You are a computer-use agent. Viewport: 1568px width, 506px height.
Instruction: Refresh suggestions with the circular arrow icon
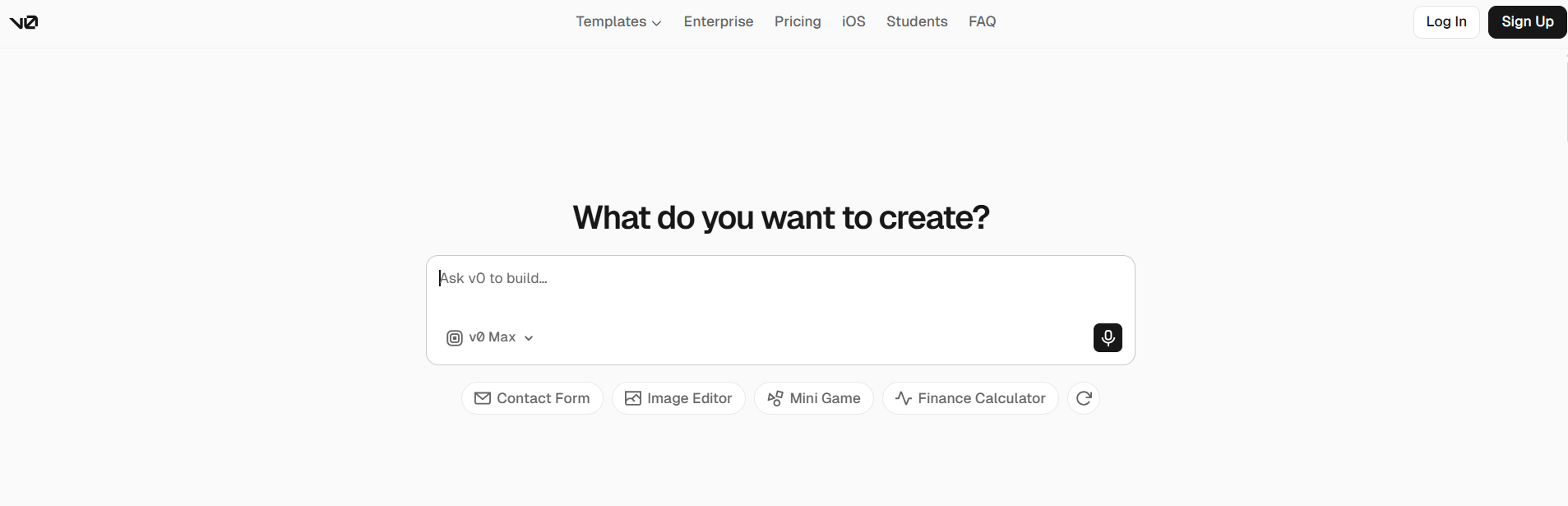click(x=1084, y=398)
